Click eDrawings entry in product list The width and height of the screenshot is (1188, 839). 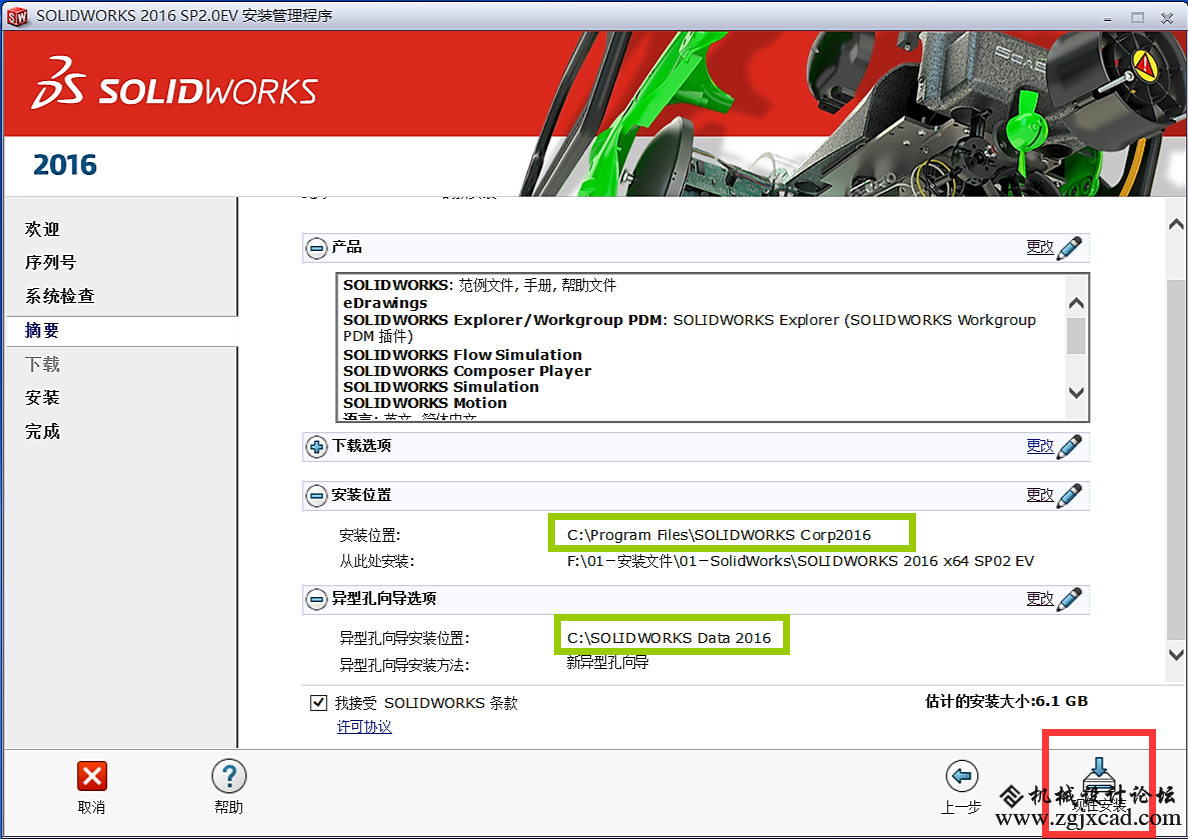point(385,303)
